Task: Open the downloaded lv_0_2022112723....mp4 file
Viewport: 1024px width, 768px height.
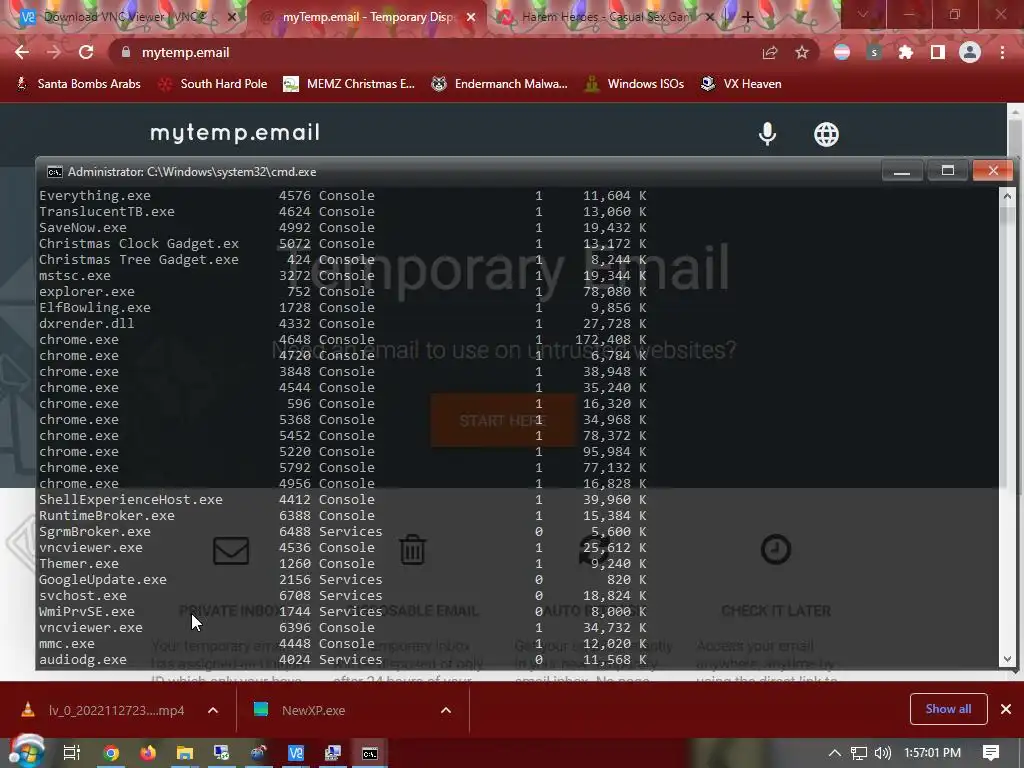Action: [104, 710]
